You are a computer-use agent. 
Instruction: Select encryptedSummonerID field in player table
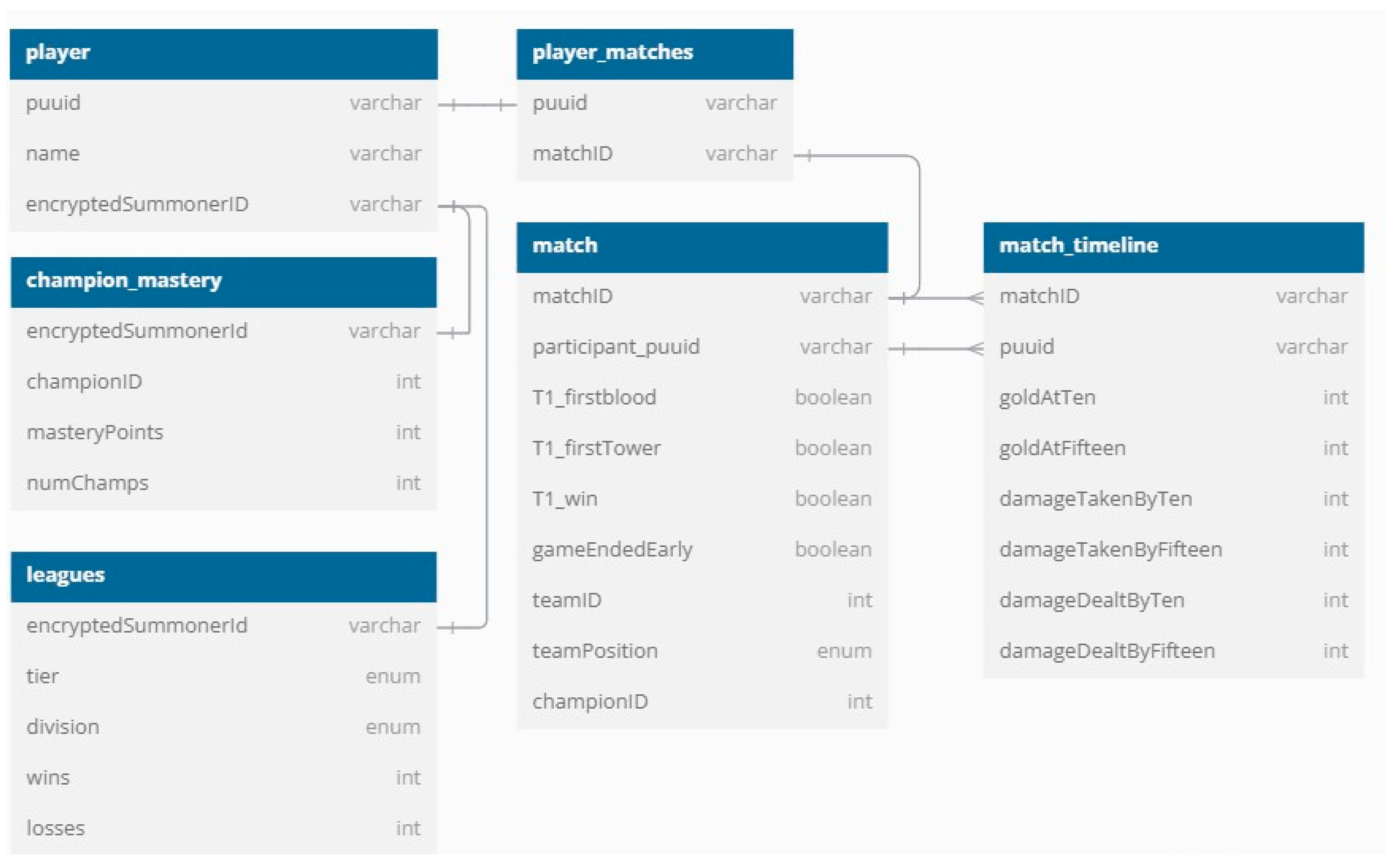(223, 205)
